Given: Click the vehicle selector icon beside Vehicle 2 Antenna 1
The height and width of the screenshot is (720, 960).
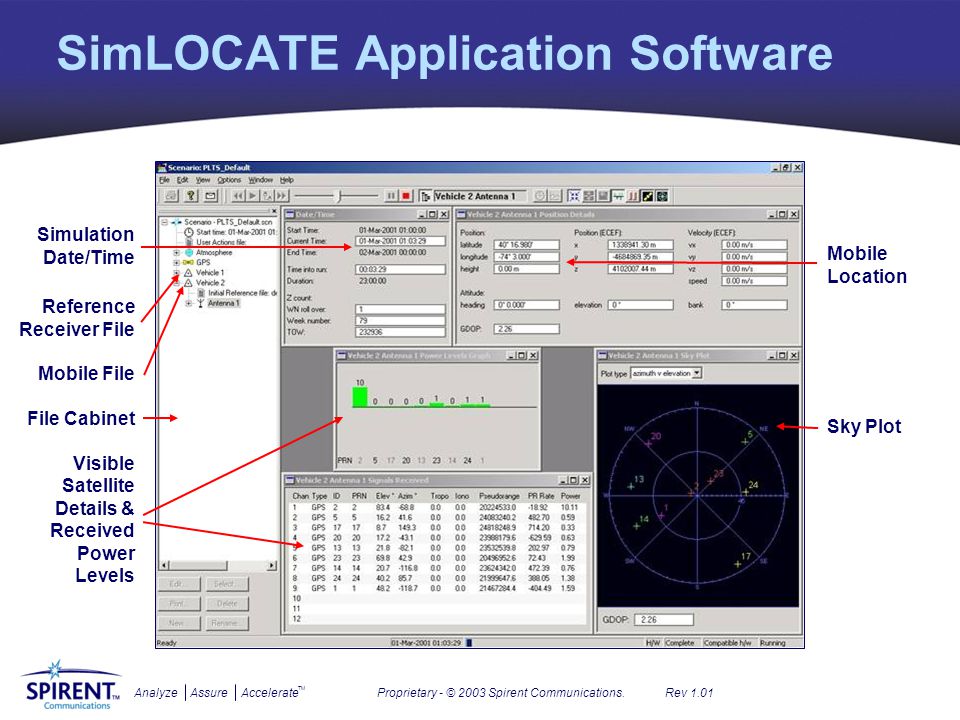Looking at the screenshot, I should pos(426,196).
